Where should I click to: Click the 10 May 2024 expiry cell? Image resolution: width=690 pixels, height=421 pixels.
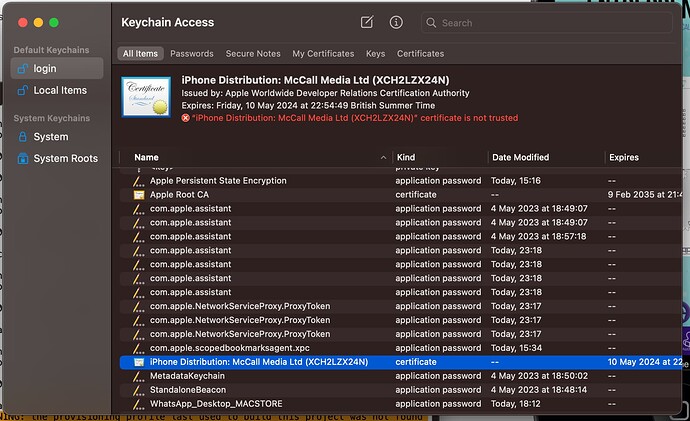point(644,362)
